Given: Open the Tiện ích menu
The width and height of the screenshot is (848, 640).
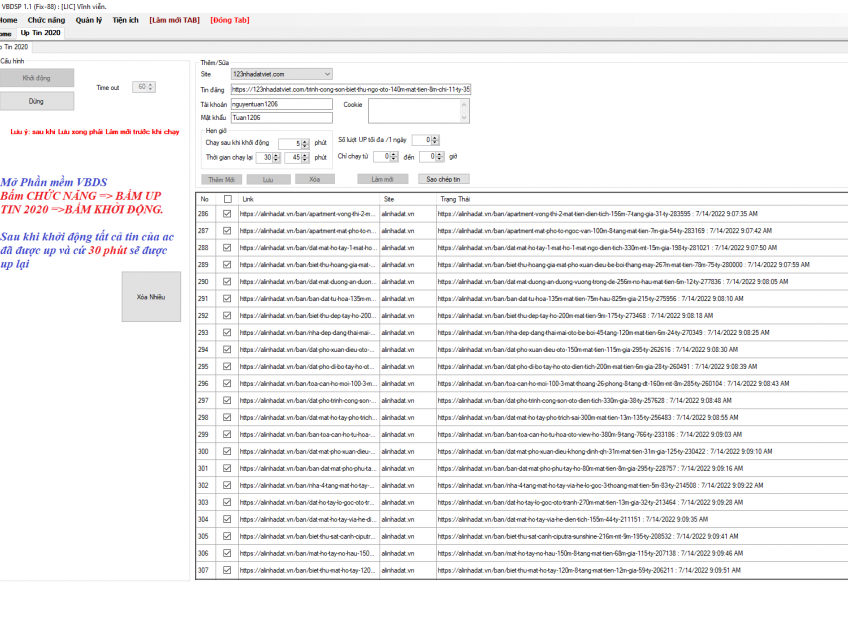Looking at the screenshot, I should tap(126, 19).
